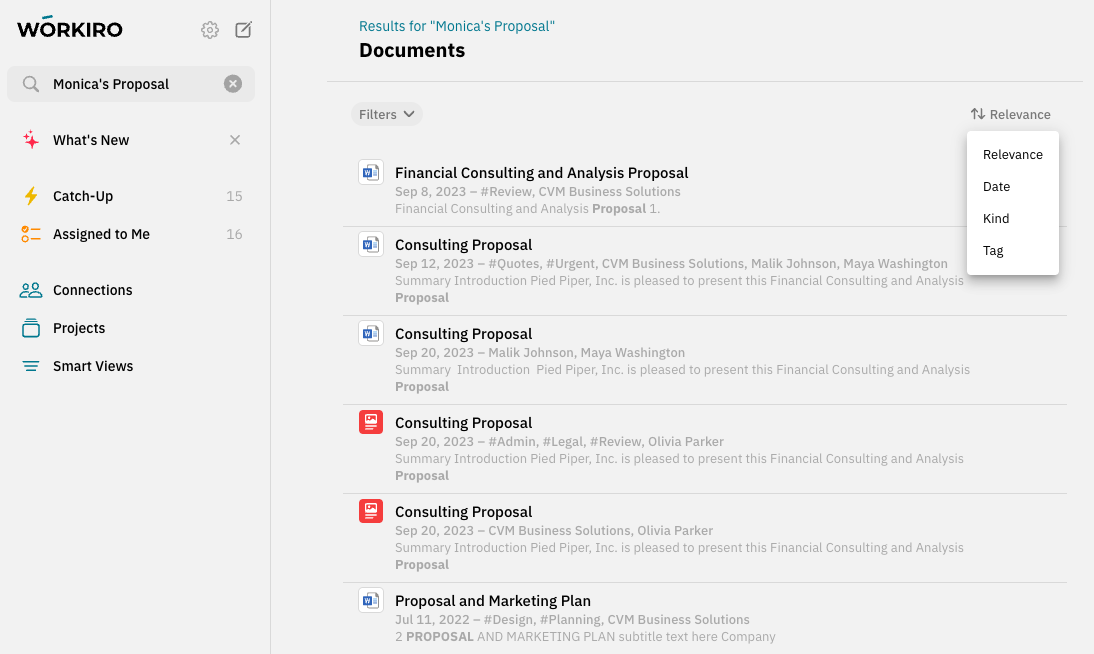Open the Relevance sort dropdown
Viewport: 1094px width, 654px height.
pos(1010,114)
